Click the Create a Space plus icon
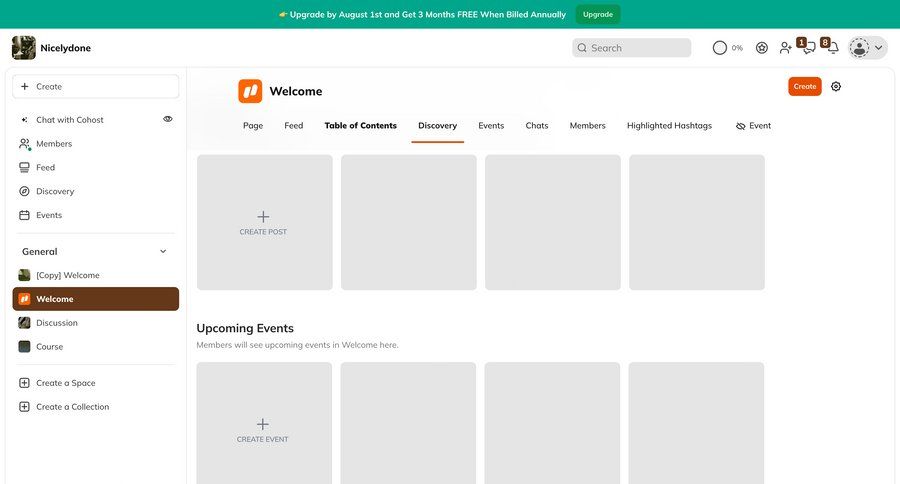This screenshot has width=900, height=484. [x=24, y=383]
